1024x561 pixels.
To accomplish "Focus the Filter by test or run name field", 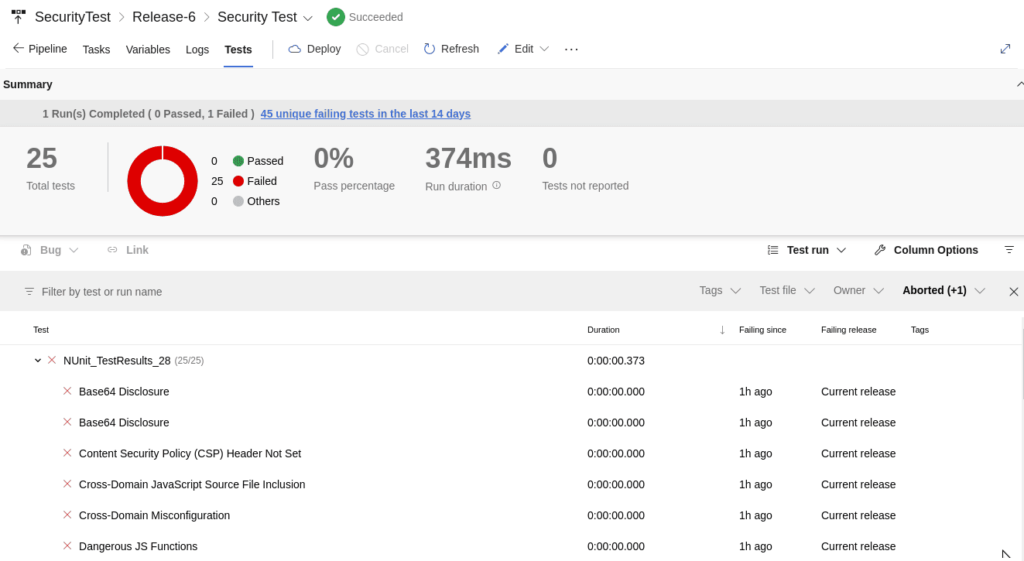I will pos(101,292).
